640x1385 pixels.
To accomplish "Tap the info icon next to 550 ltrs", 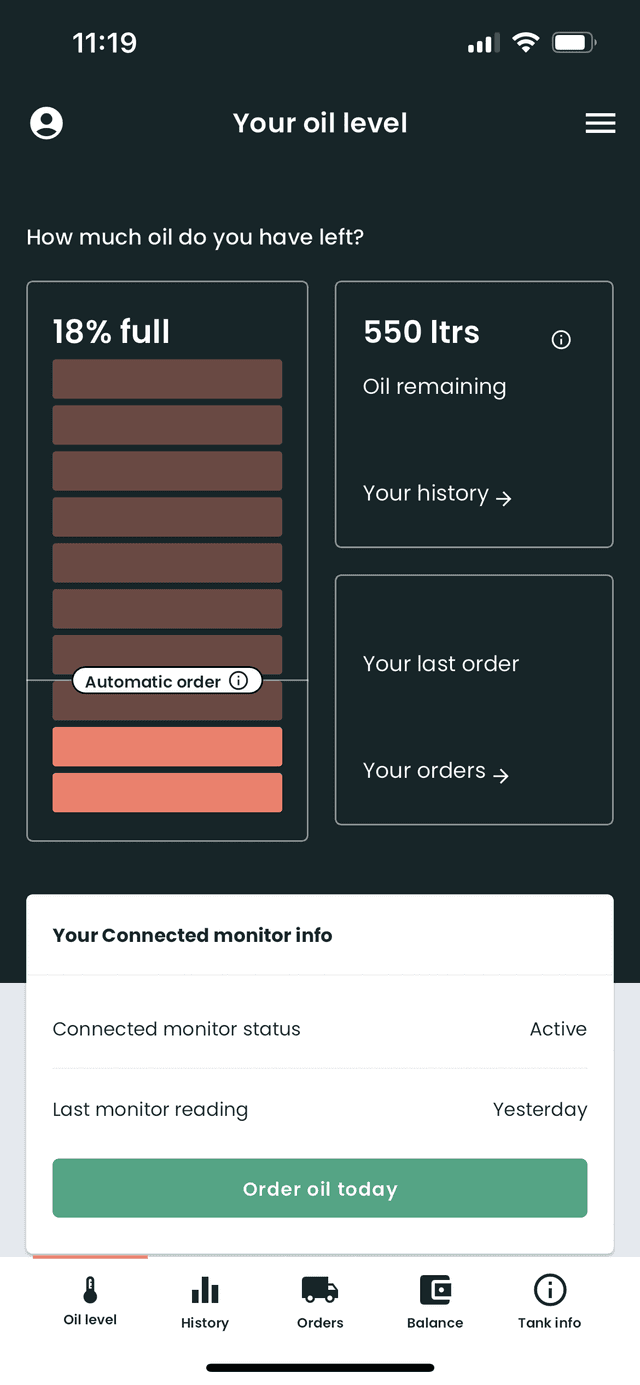I will [561, 340].
